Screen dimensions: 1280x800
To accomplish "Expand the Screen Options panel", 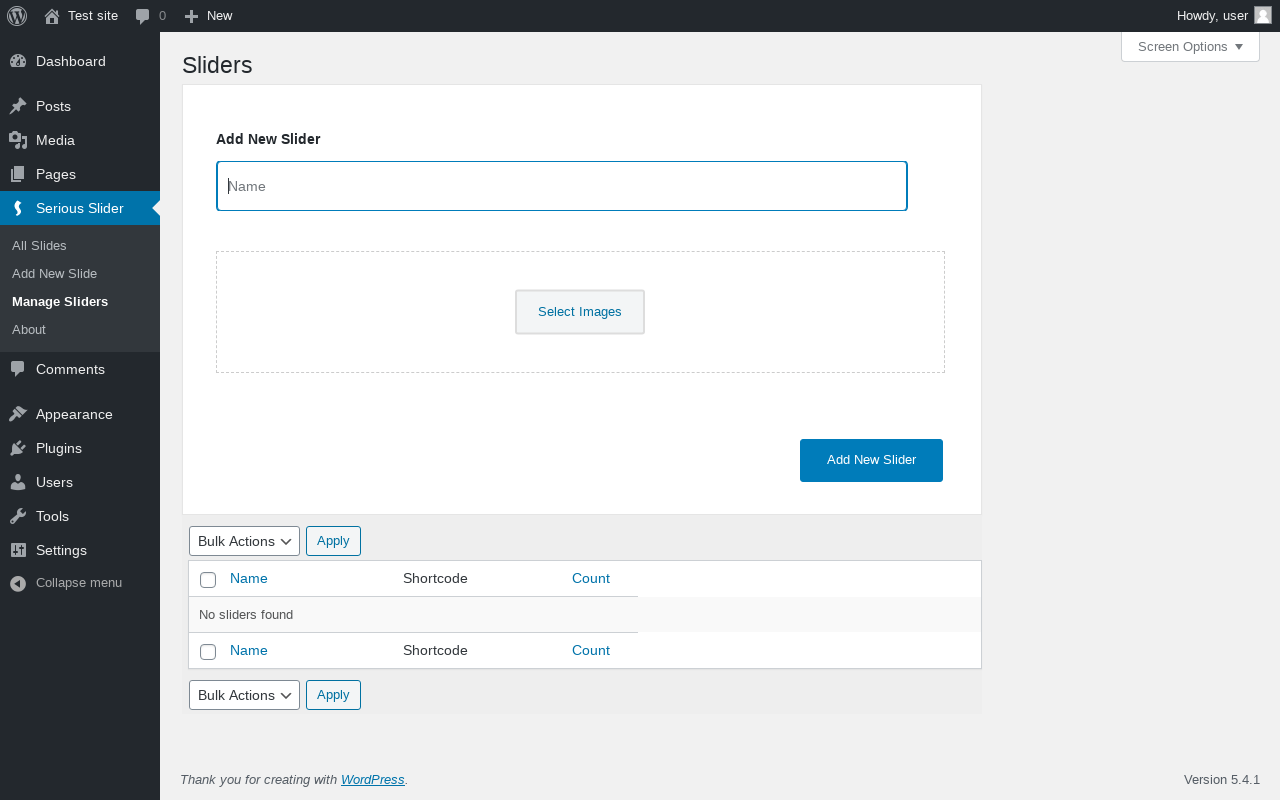I will [1190, 47].
